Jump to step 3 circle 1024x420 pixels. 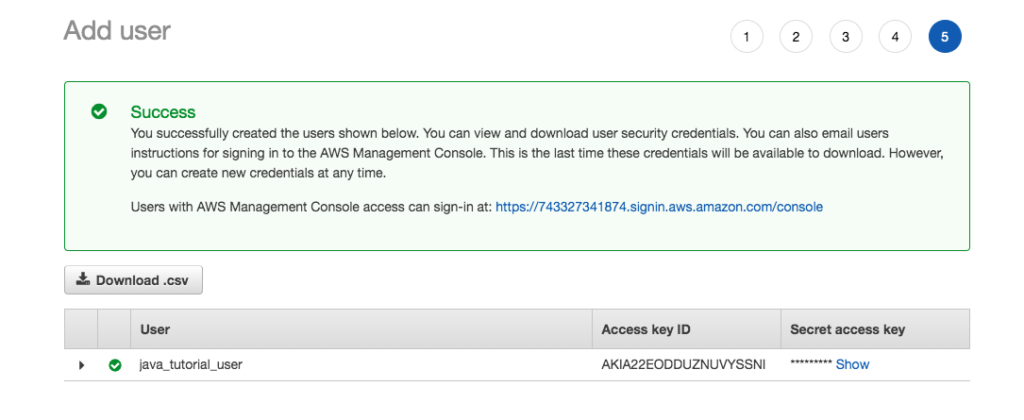(x=846, y=37)
